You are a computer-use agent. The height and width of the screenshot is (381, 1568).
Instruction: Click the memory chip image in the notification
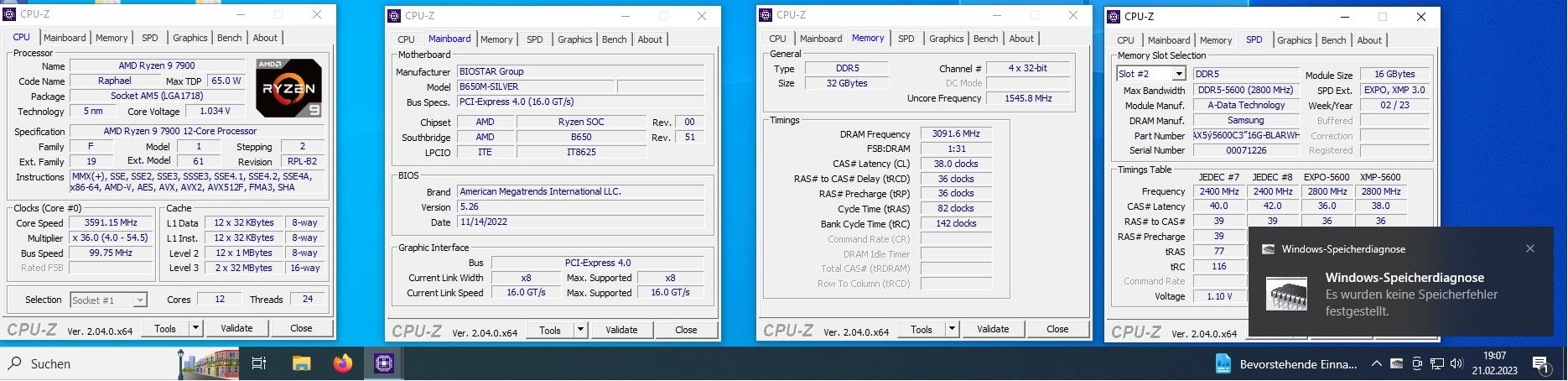[x=1287, y=294]
